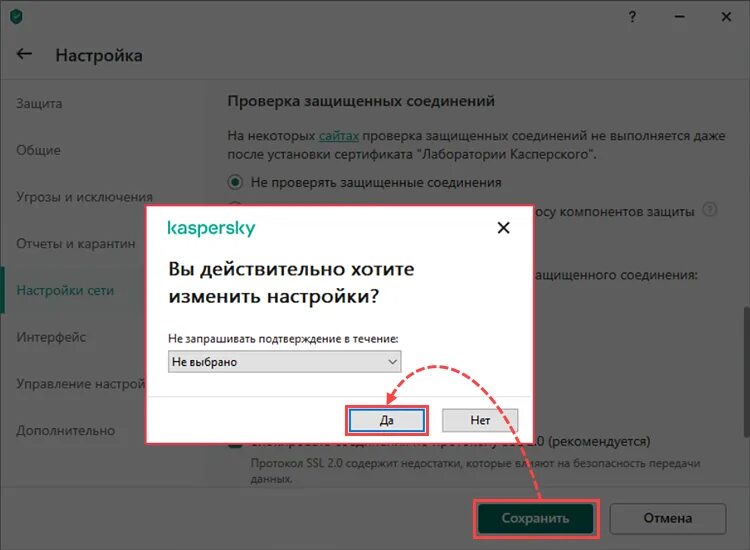Click the Не запрашивать подтверждение в течение label
The height and width of the screenshot is (550, 750).
(283, 339)
